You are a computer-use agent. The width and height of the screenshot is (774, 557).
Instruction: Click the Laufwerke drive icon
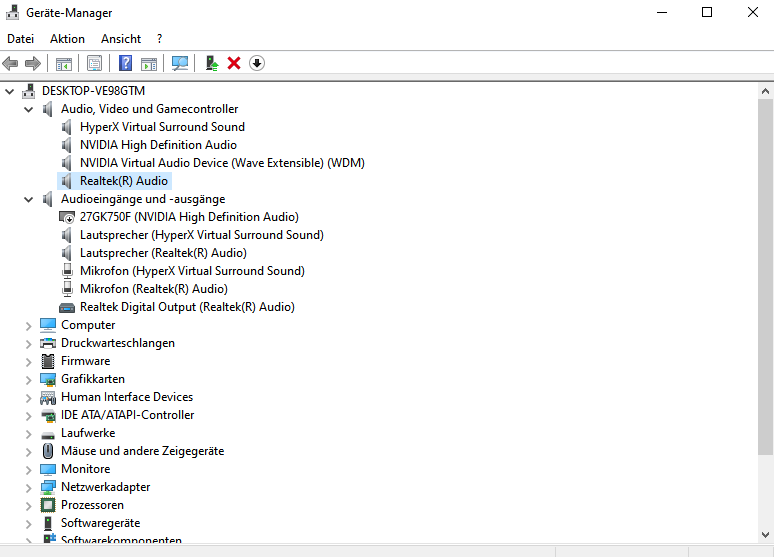(x=48, y=435)
